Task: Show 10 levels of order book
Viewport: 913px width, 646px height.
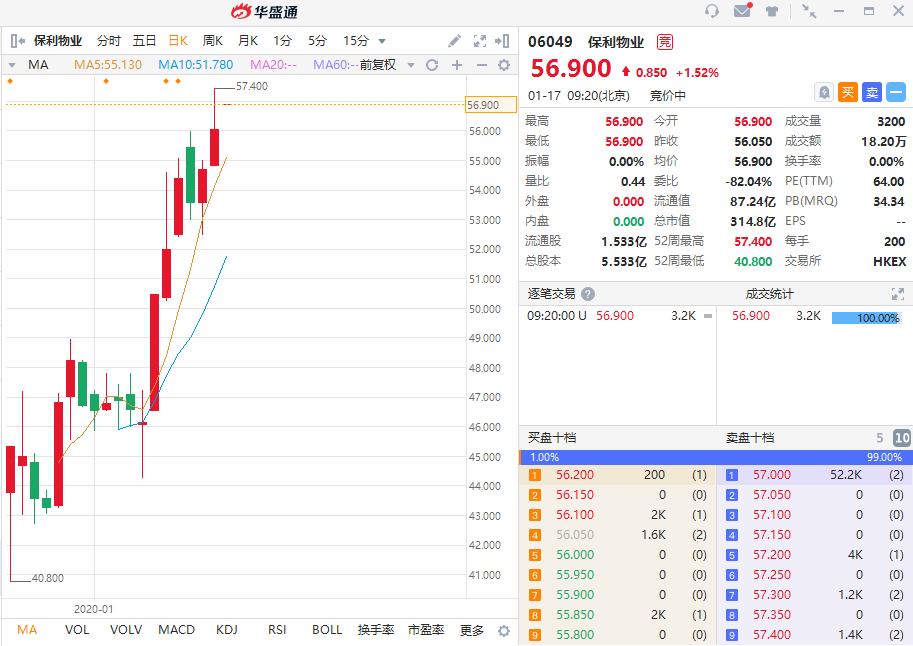Action: pyautogui.click(x=902, y=438)
